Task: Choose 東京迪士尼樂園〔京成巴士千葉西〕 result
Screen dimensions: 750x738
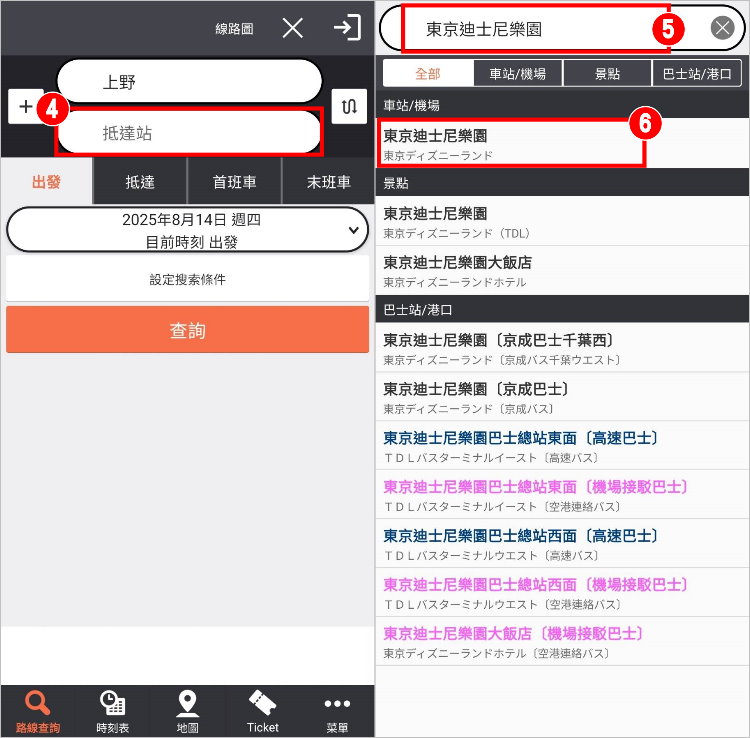Action: [562, 348]
